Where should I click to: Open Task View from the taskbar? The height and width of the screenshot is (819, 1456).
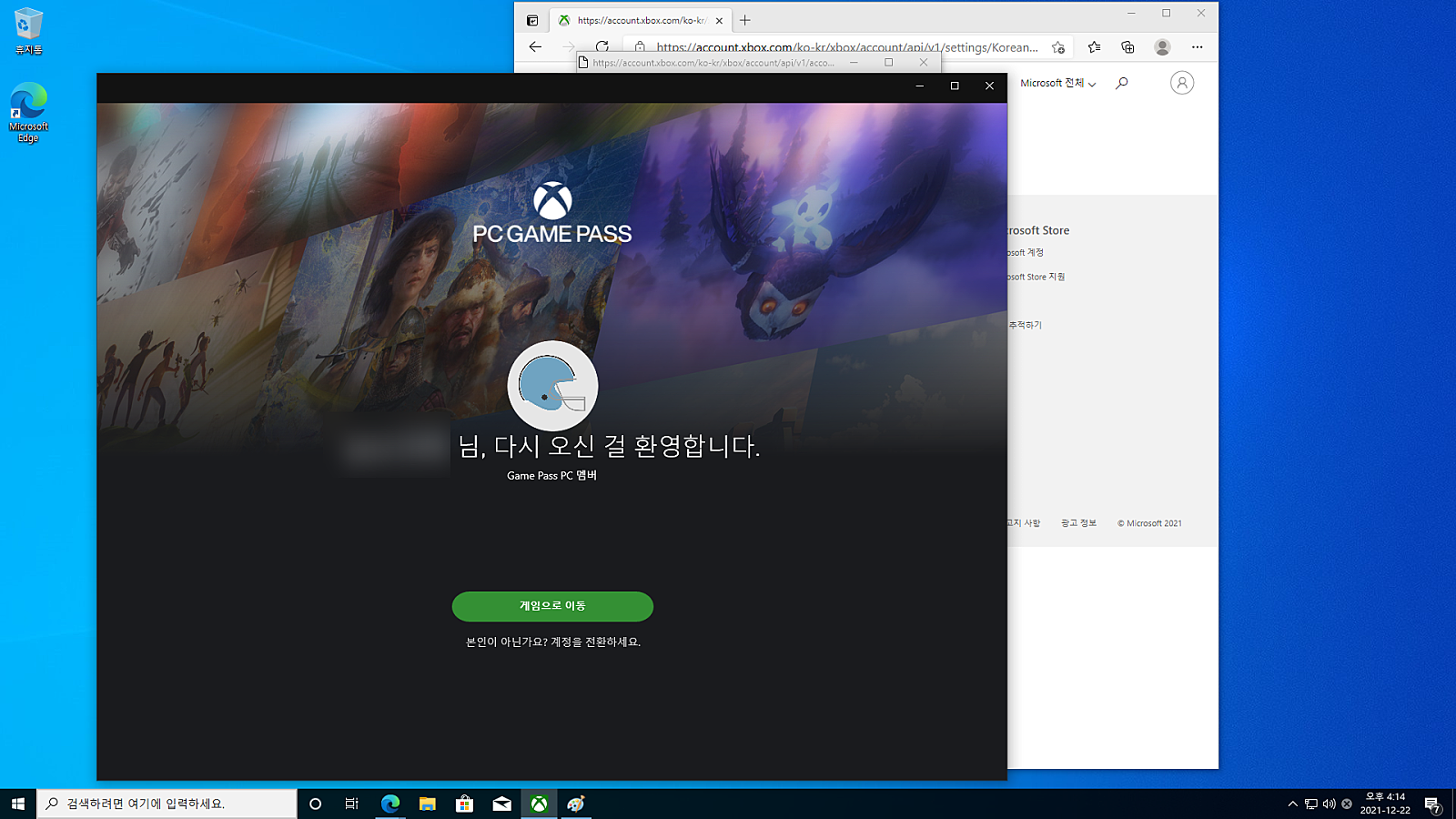click(x=352, y=804)
